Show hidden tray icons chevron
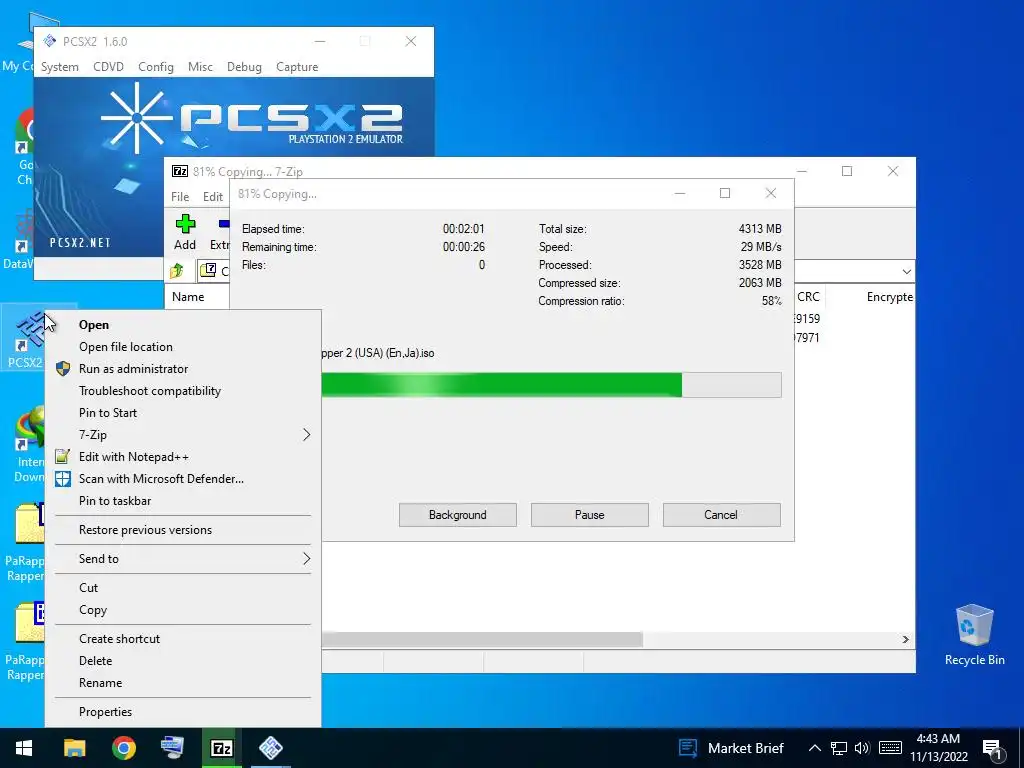The width and height of the screenshot is (1024, 768). point(814,748)
